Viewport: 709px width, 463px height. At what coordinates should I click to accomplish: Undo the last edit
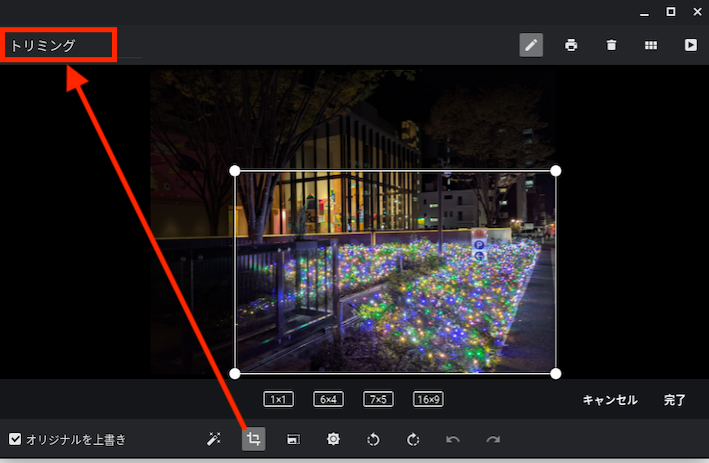click(453, 439)
